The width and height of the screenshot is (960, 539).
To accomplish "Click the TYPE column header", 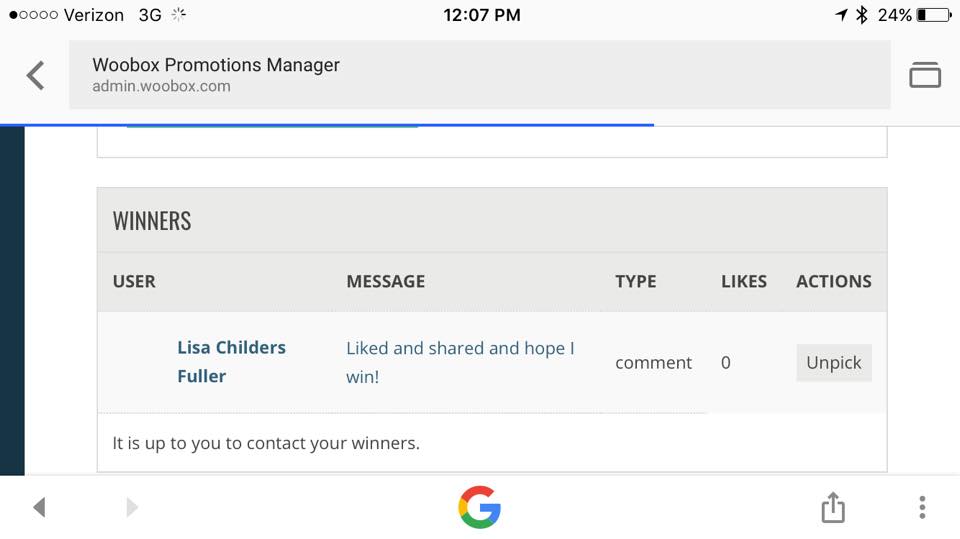I will (636, 281).
